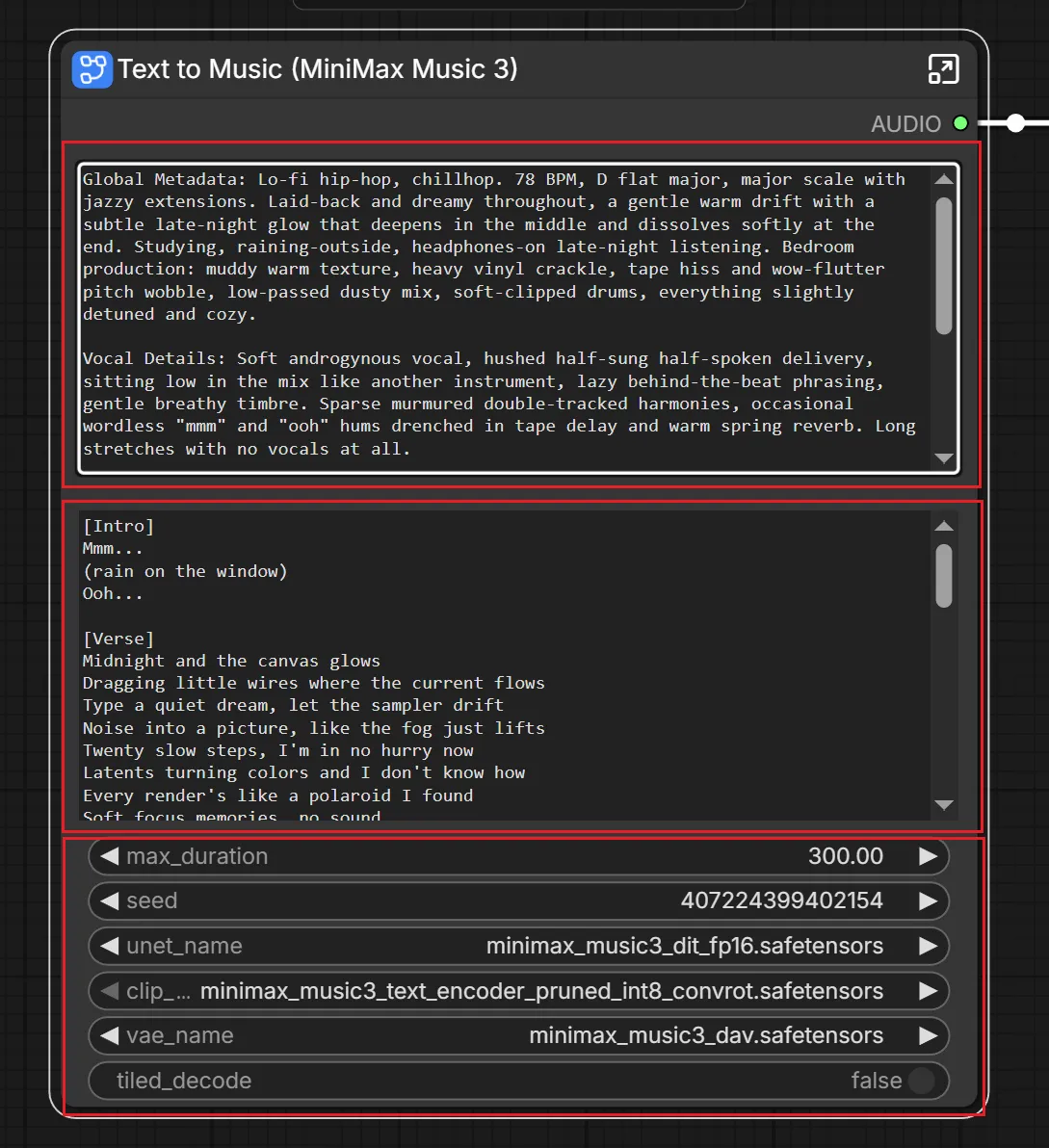Viewport: 1049px width, 1148px height.
Task: Open the clip text encoder model dropdown
Action: [x=518, y=991]
